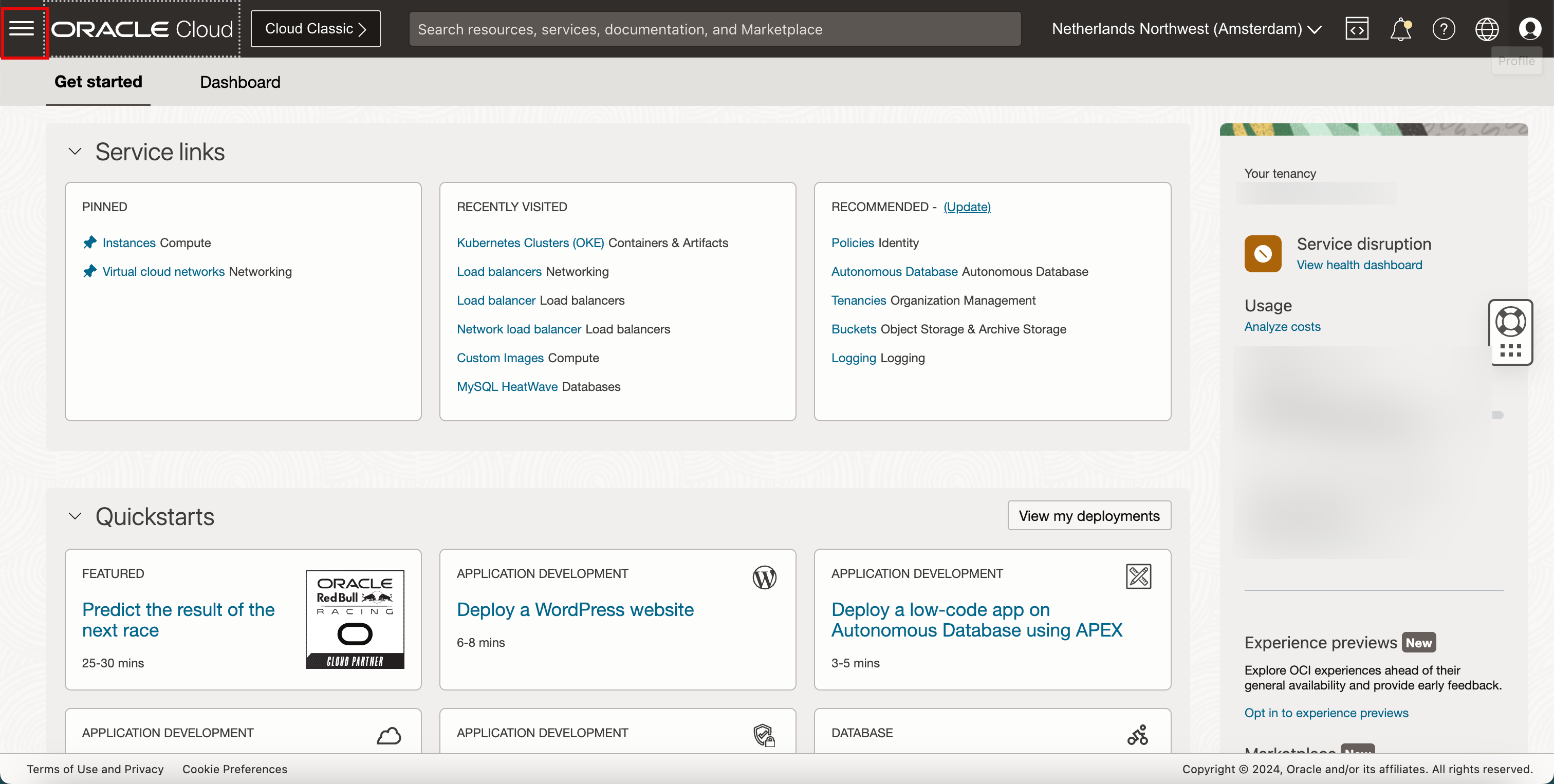Open the View health dashboard link
Screen dimensions: 1554x784
(1359, 265)
